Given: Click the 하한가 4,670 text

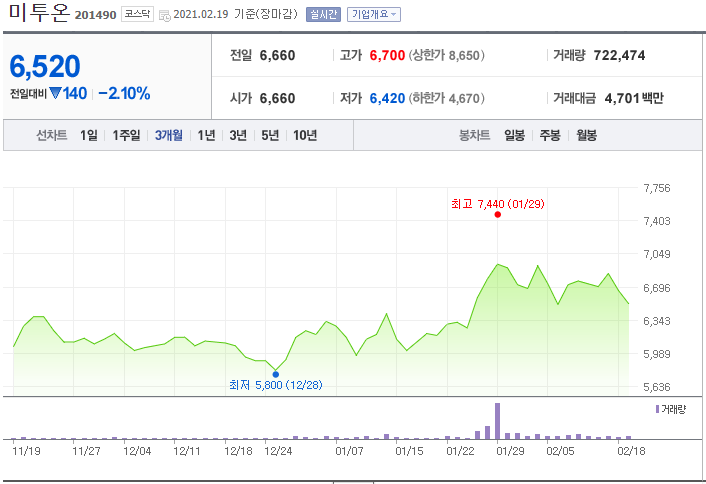Looking at the screenshot, I should [447, 98].
